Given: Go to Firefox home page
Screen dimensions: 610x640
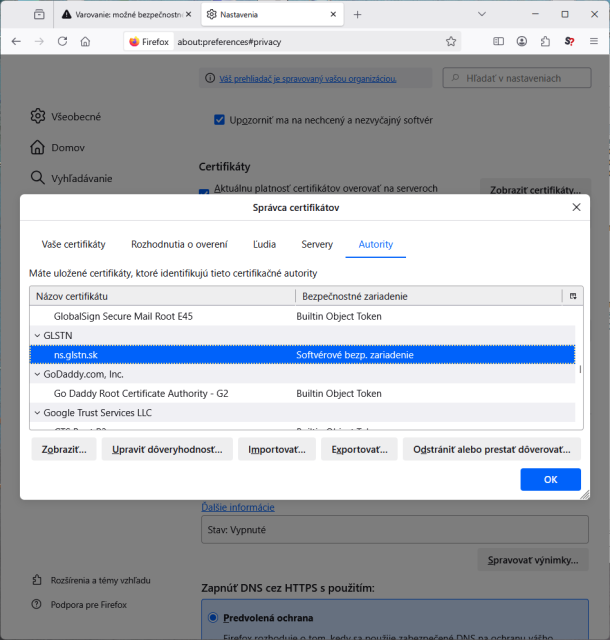Looking at the screenshot, I should 85,41.
